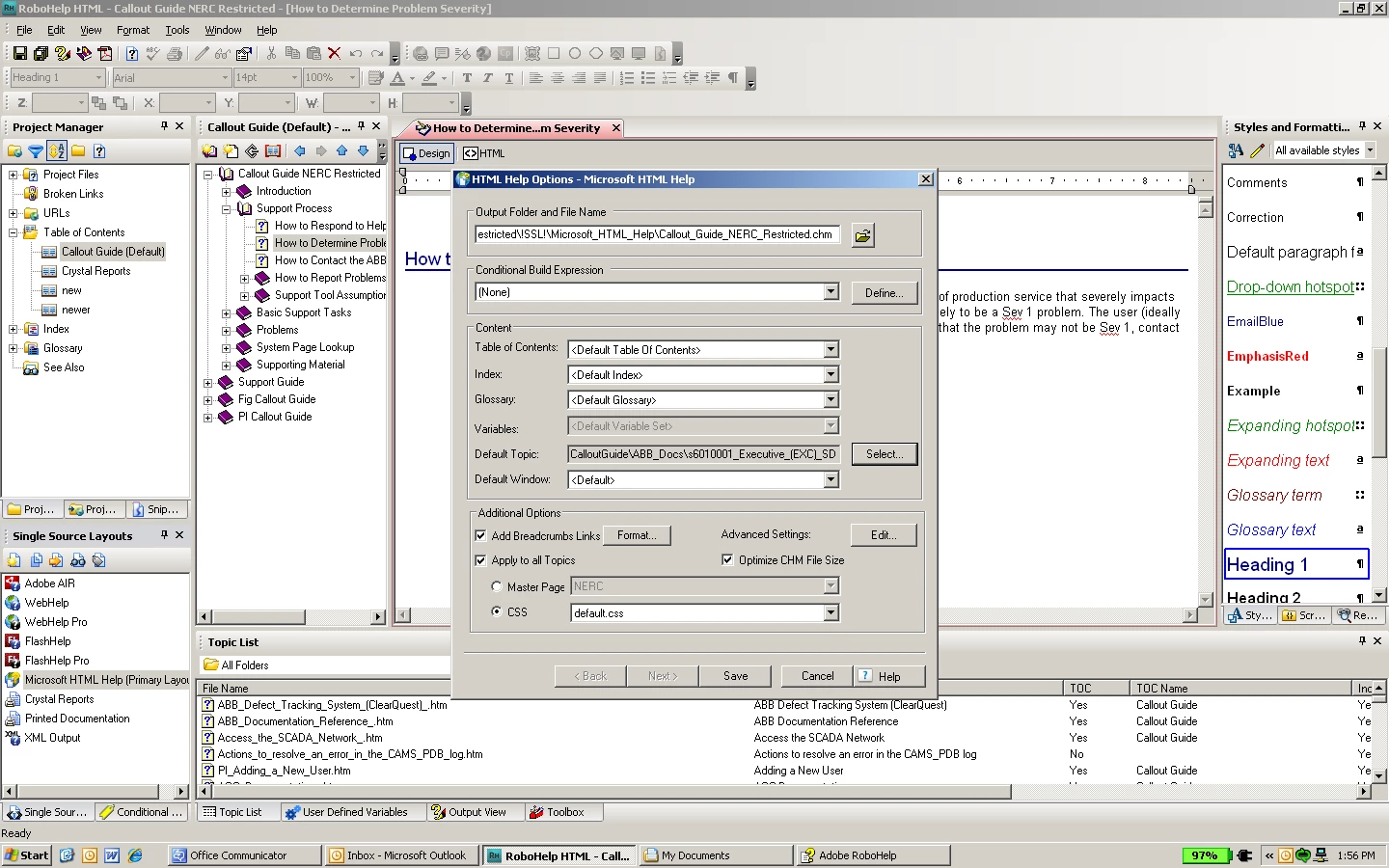This screenshot has height=868, width=1389.
Task: Open the Conditional Build Expression dropdown
Action: pos(831,292)
